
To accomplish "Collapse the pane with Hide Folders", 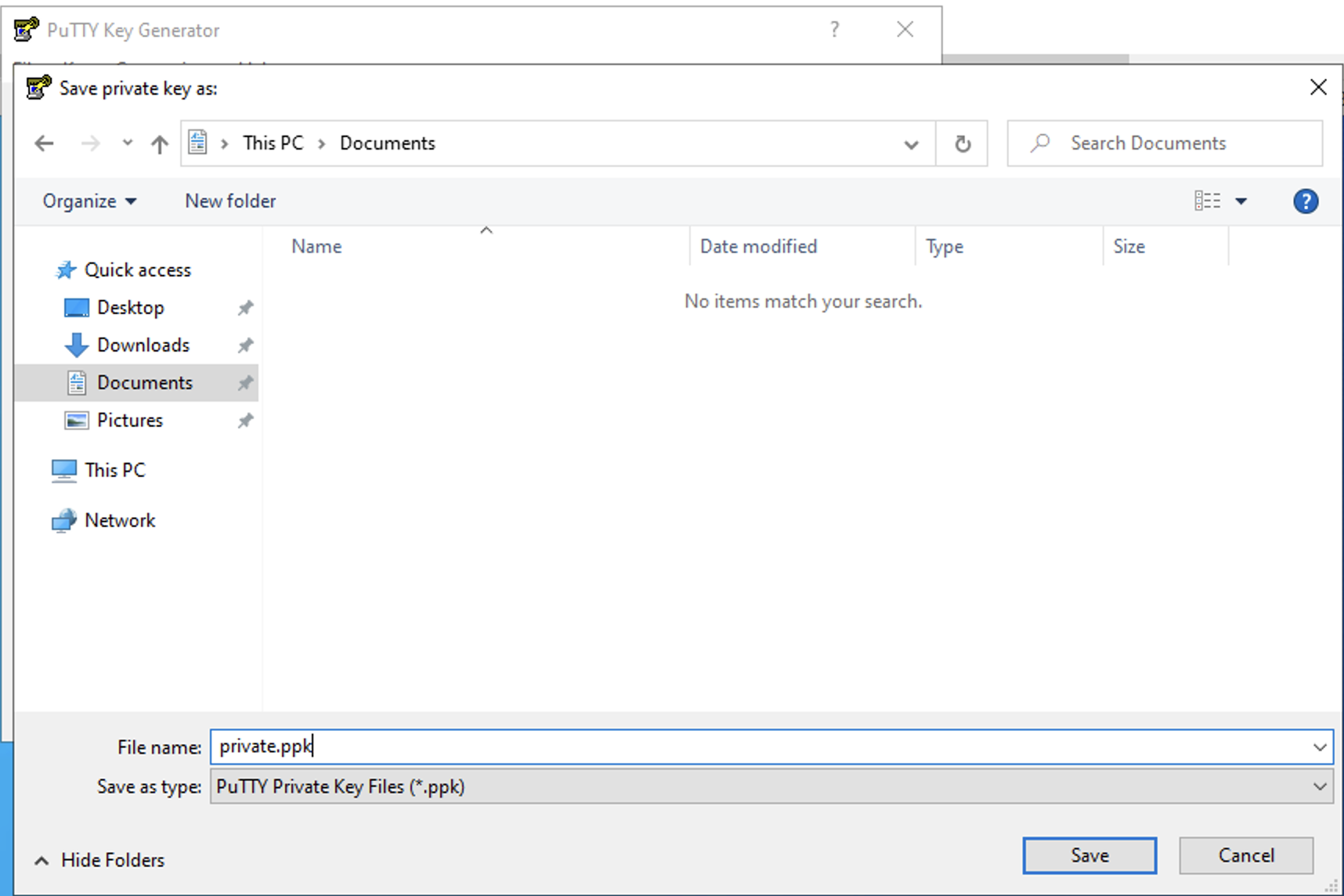I will pyautogui.click(x=99, y=860).
